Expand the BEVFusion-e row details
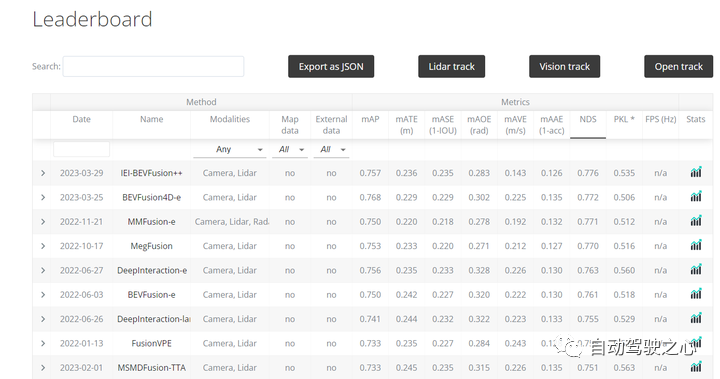720x379 pixels. click(43, 295)
